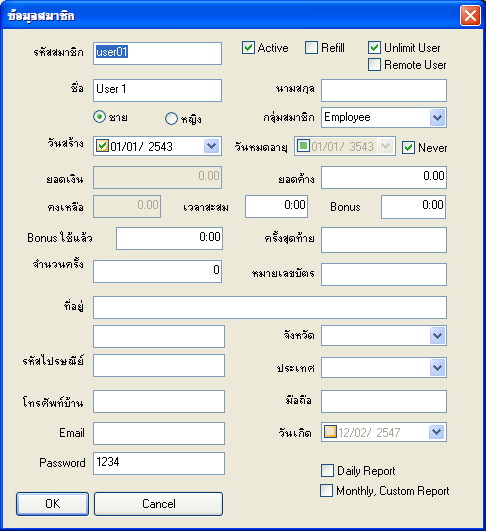Open the จังหวัด province dropdown
Viewport: 486px width, 531px height.
coord(437,336)
